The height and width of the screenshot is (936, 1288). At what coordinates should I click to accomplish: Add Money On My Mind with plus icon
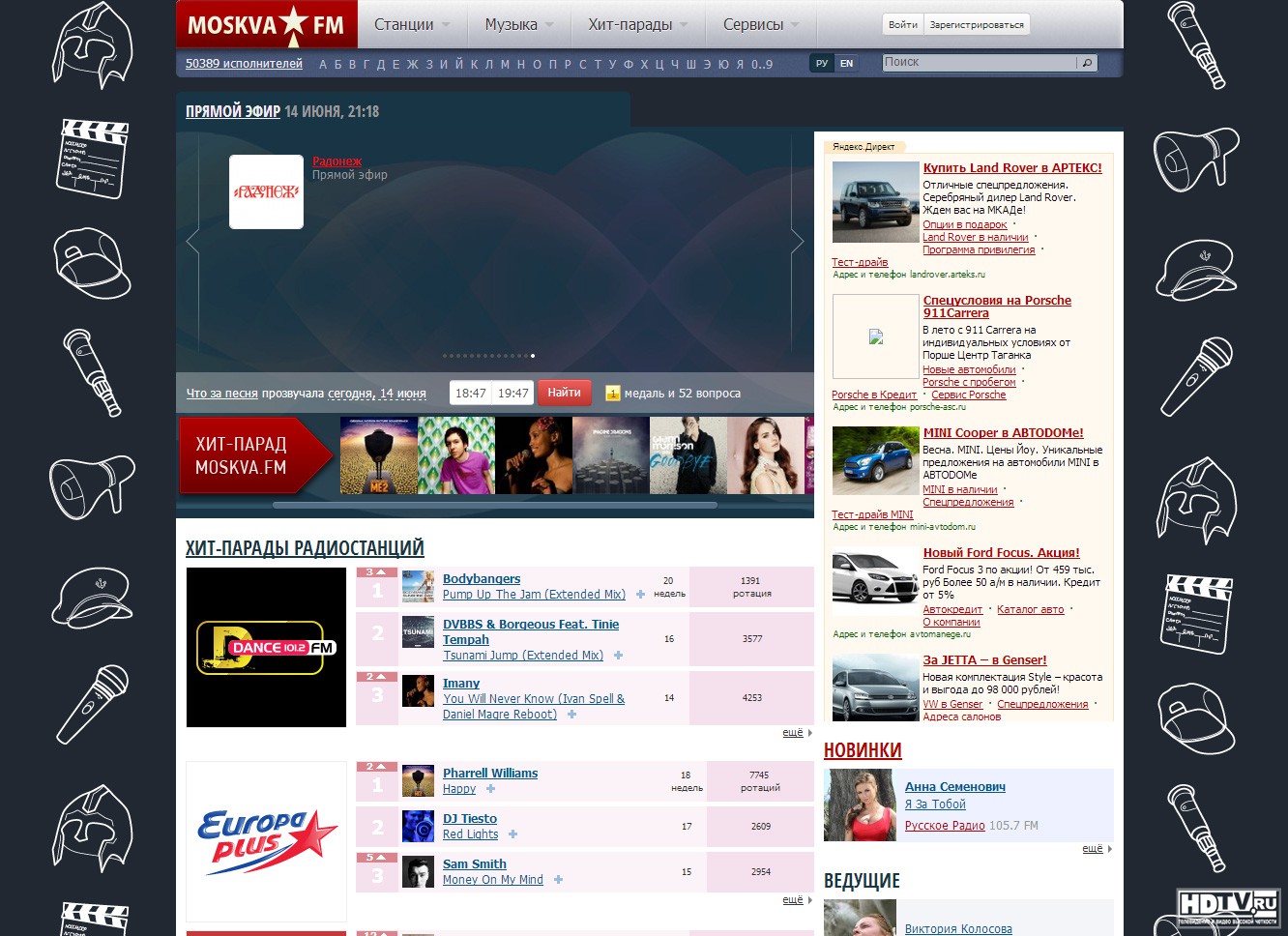tap(558, 880)
